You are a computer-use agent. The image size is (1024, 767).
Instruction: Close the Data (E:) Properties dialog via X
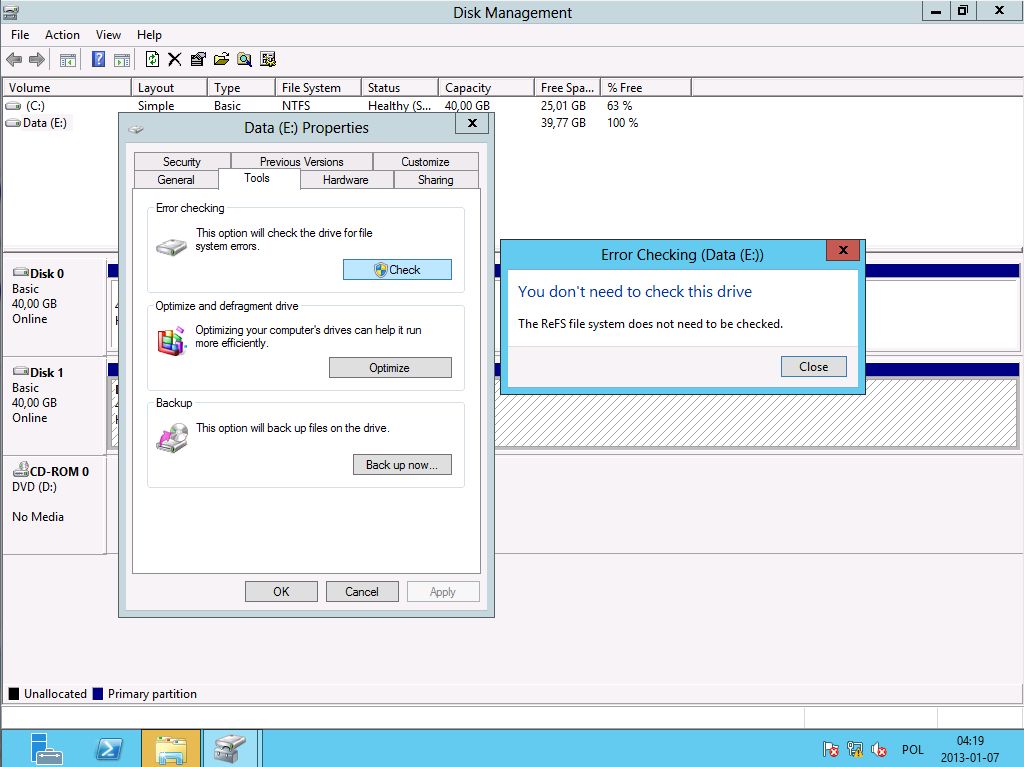[473, 123]
